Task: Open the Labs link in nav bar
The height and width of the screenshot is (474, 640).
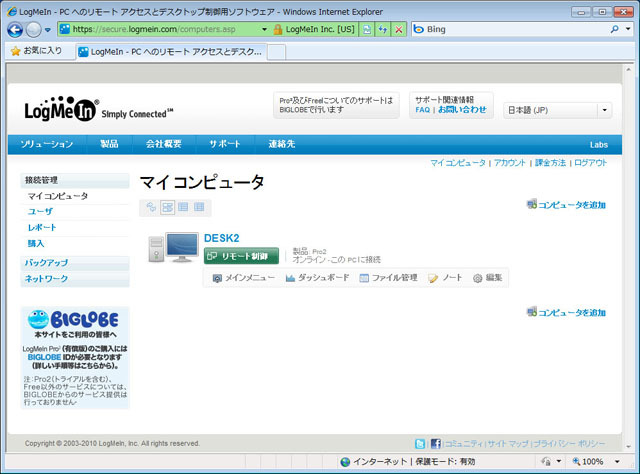Action: pyautogui.click(x=599, y=145)
